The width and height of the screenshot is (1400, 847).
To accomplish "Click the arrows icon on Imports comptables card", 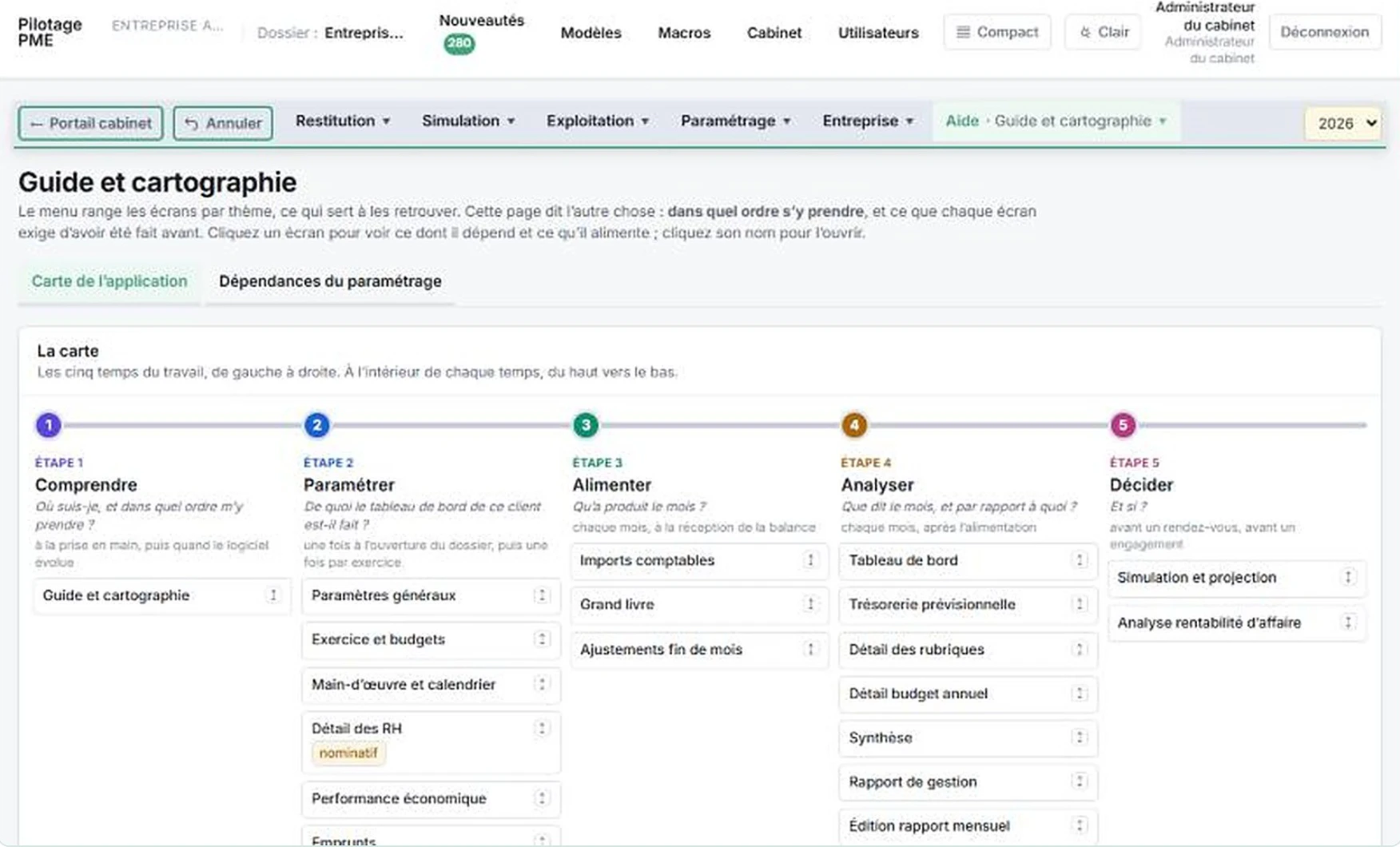I will click(810, 560).
